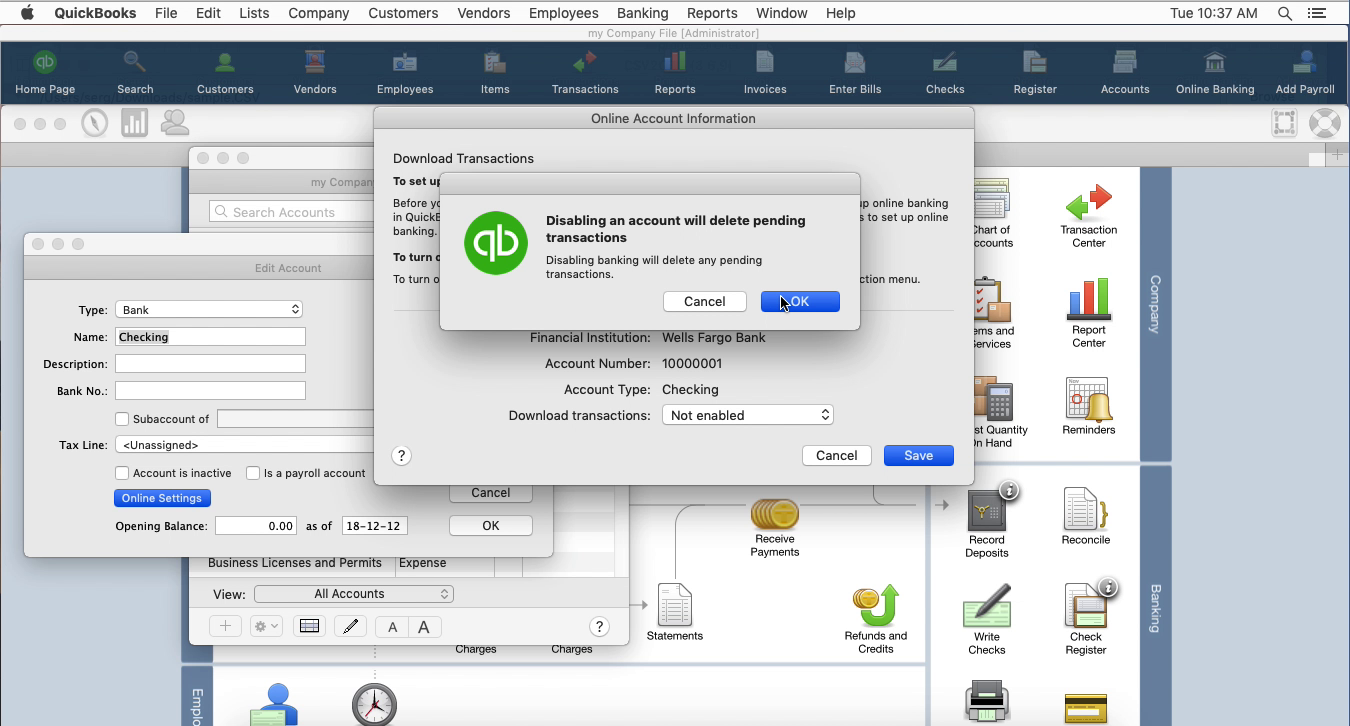Open Reconcile icon
The image size is (1350, 726).
click(1085, 516)
